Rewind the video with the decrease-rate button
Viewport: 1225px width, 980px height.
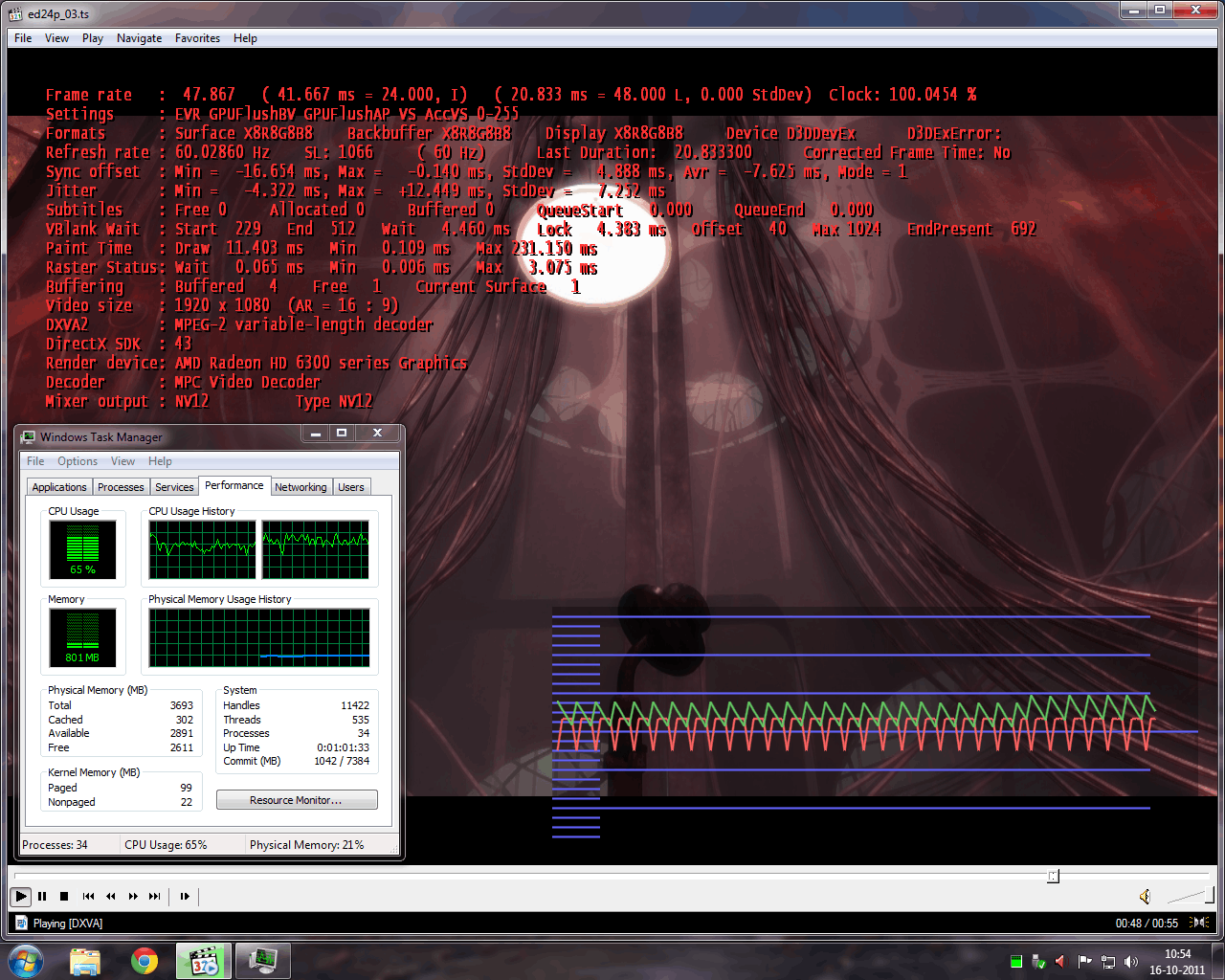click(111, 897)
